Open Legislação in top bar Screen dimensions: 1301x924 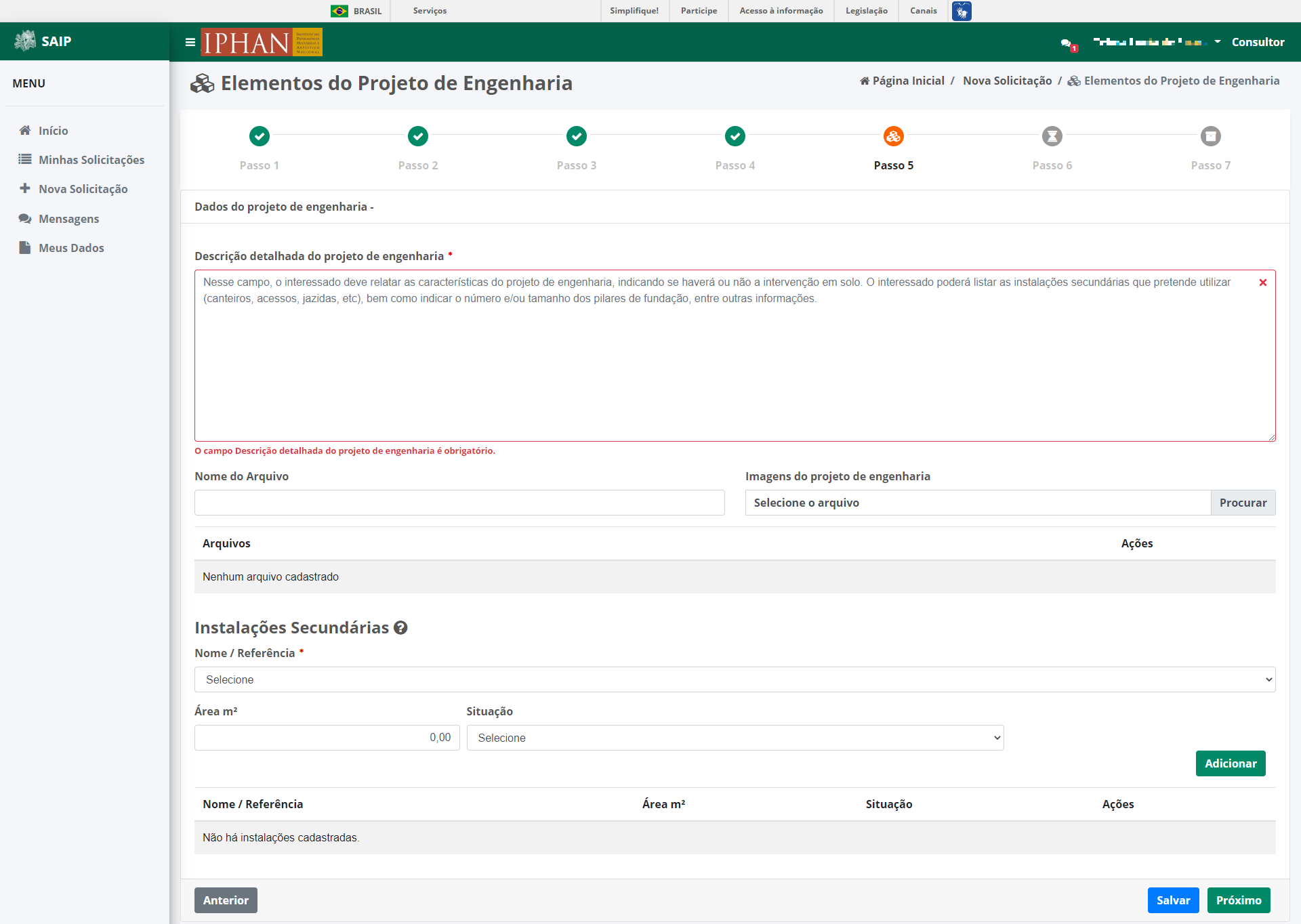point(866,11)
